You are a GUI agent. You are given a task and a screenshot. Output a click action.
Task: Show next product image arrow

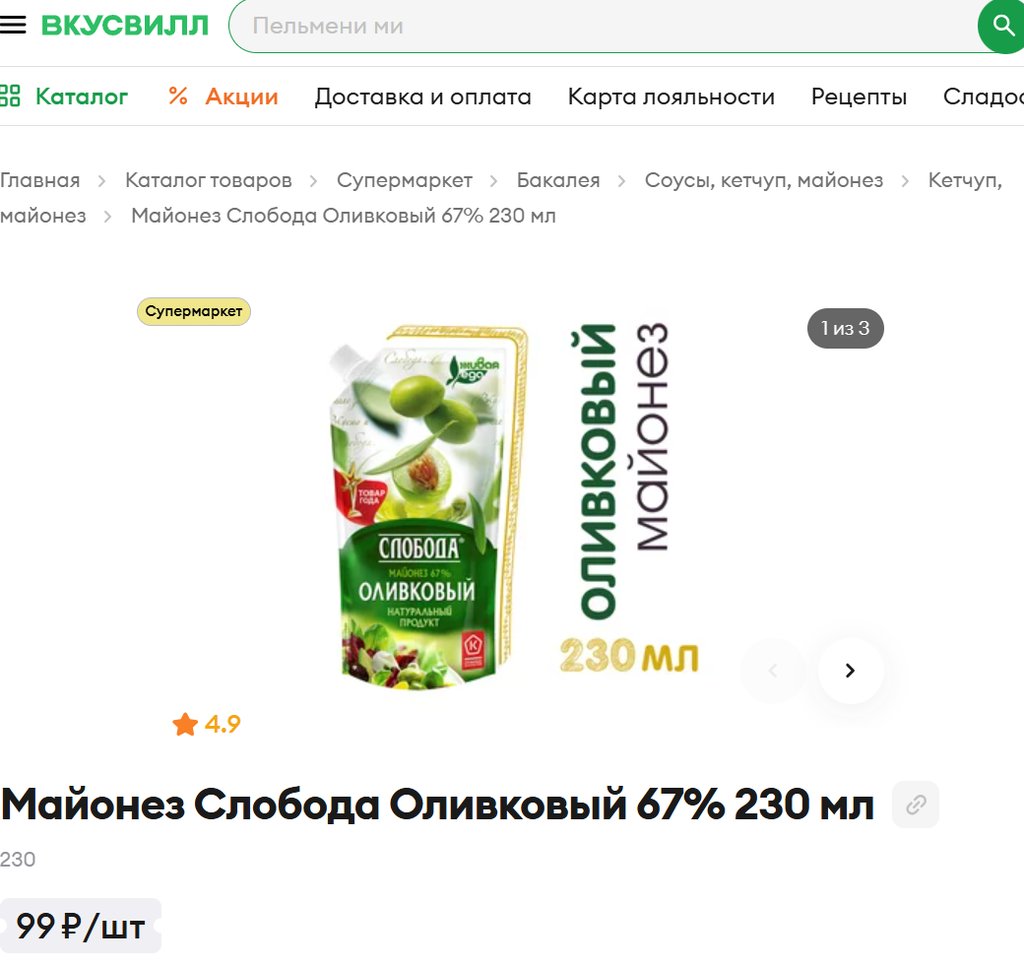(x=850, y=671)
